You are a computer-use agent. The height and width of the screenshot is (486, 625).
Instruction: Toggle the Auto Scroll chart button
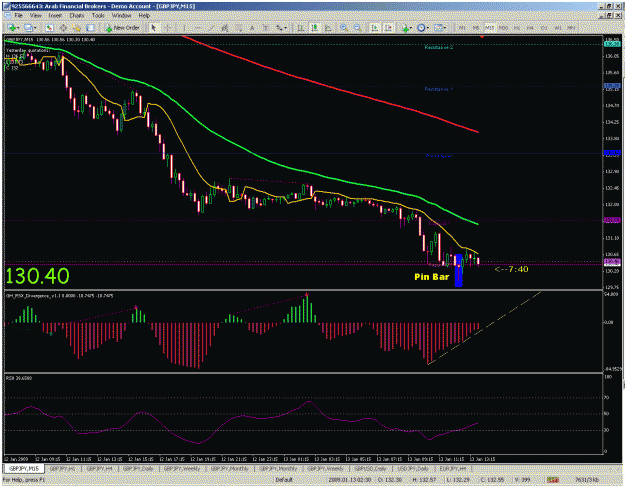(375, 28)
